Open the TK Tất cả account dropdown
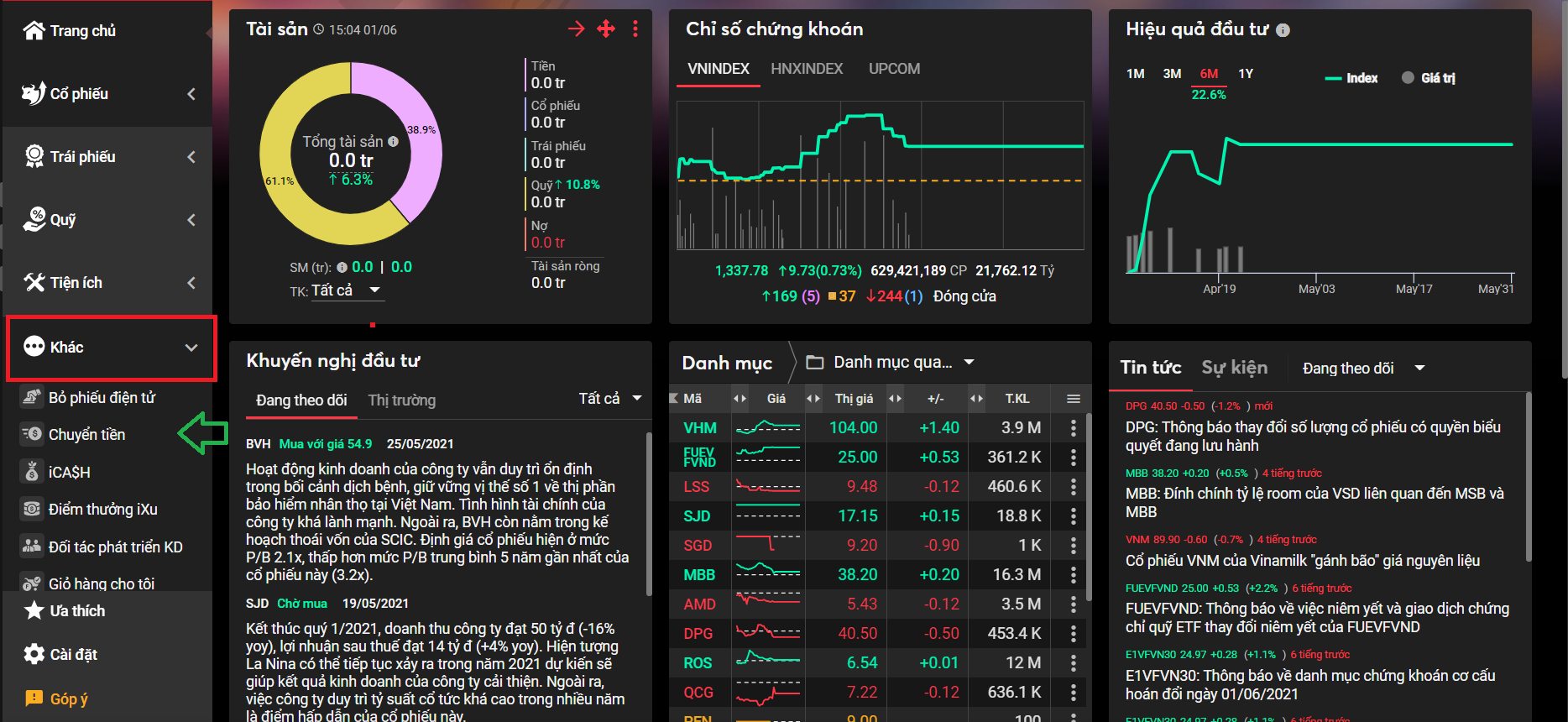Image resolution: width=1568 pixels, height=722 pixels. pos(347,290)
